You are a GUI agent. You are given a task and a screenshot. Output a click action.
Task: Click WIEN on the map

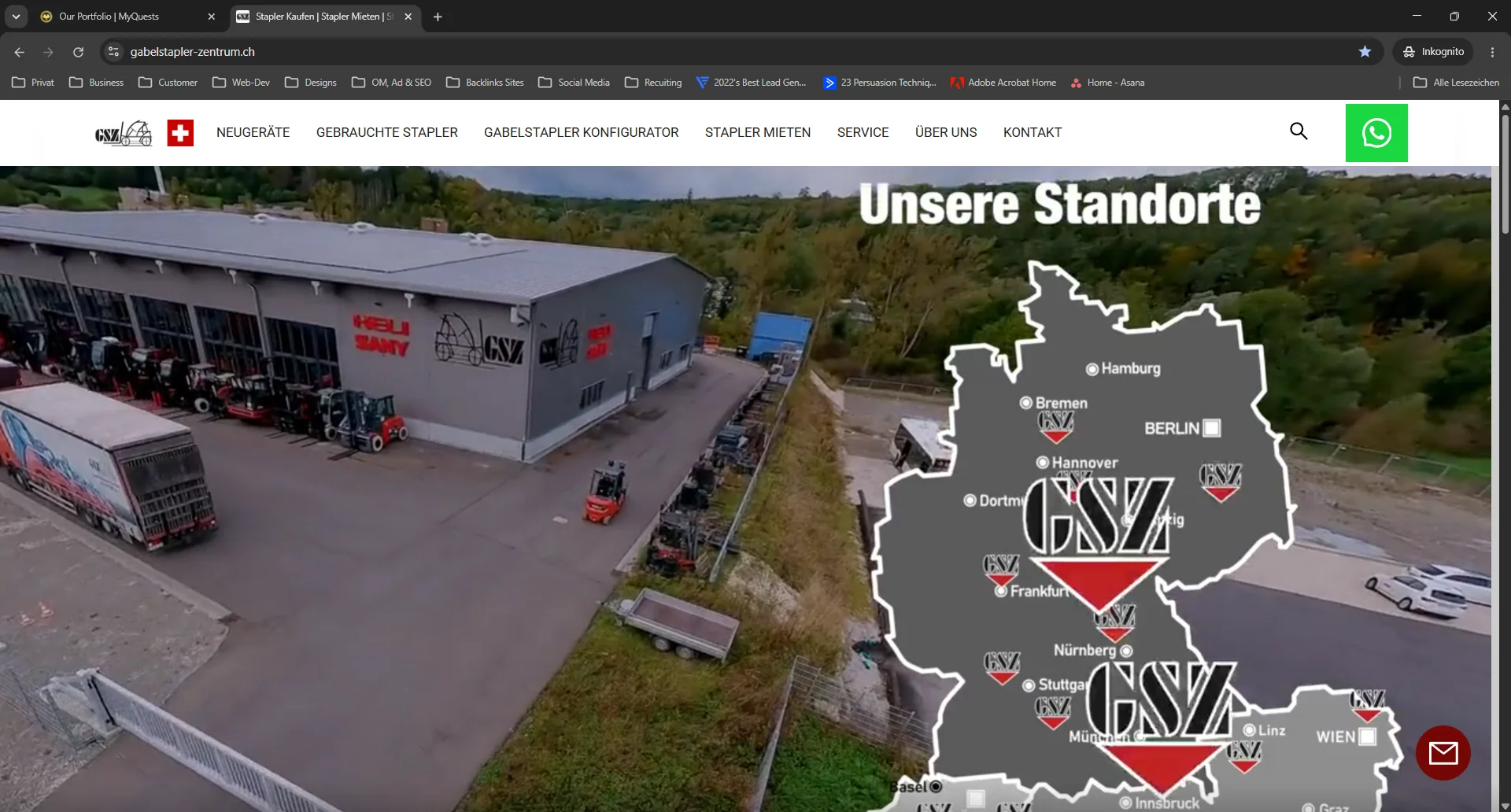(x=1346, y=736)
